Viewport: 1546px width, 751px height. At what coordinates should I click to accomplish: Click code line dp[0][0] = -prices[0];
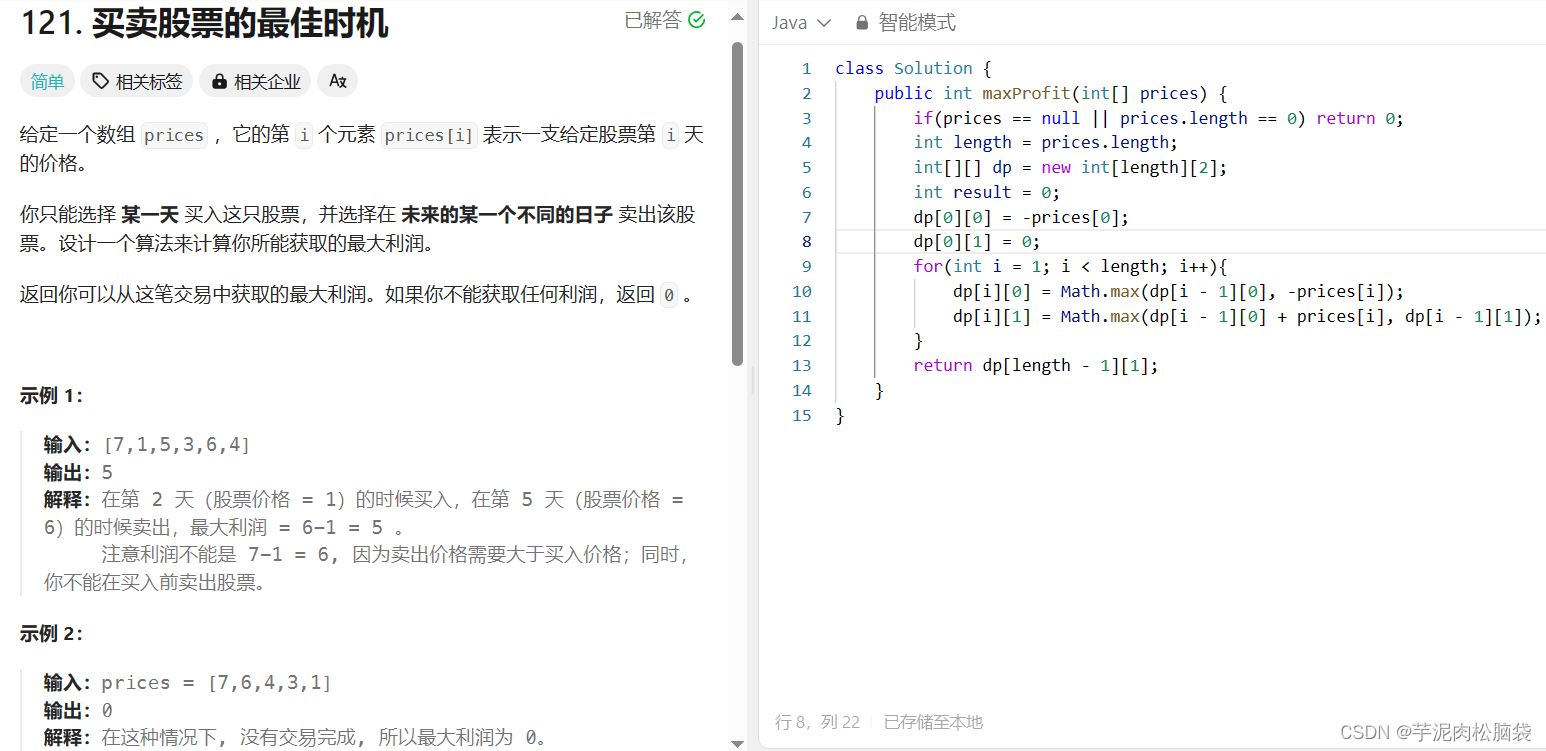pyautogui.click(x=1021, y=217)
